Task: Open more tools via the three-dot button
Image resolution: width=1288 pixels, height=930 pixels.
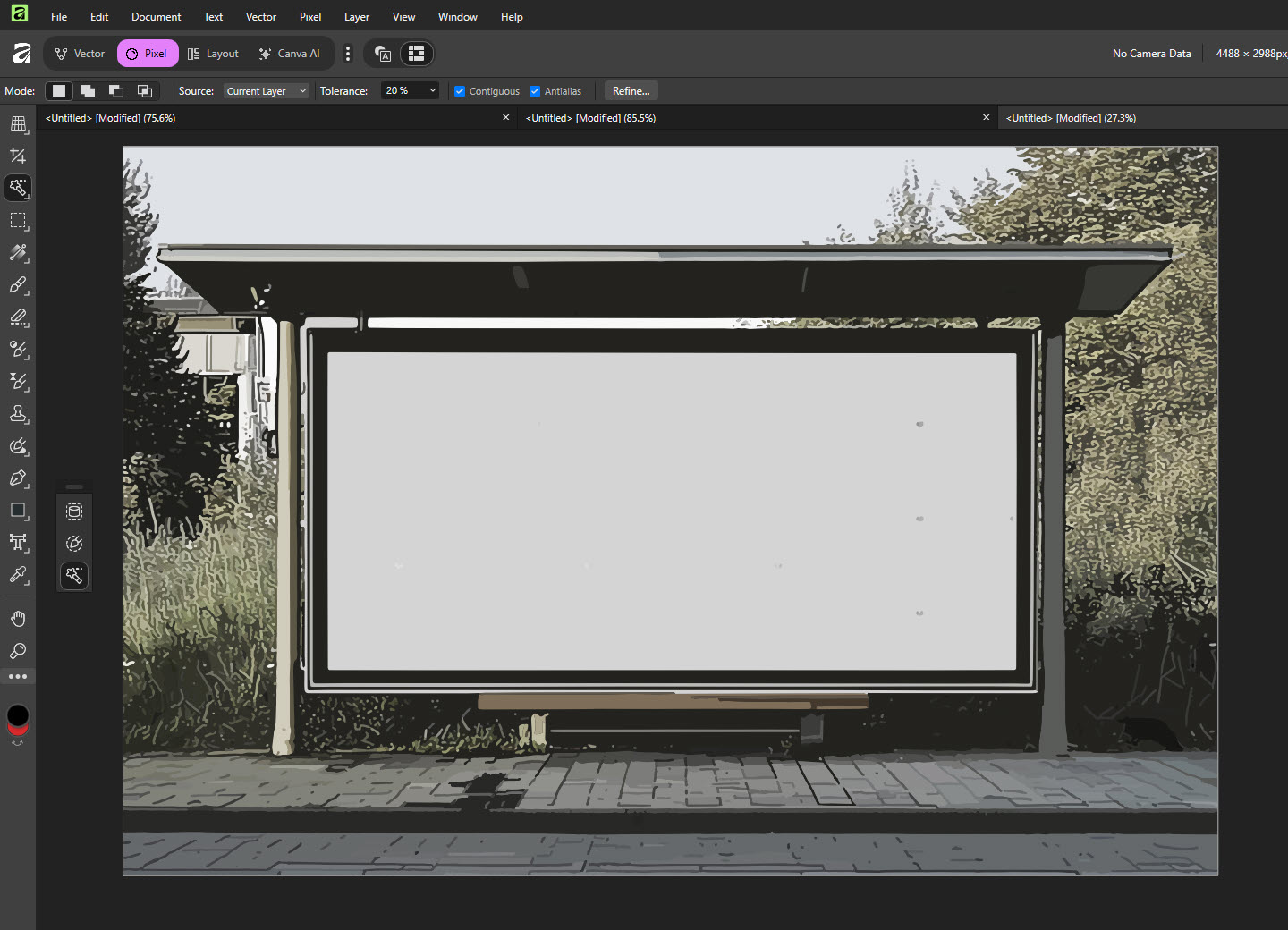Action: (18, 677)
